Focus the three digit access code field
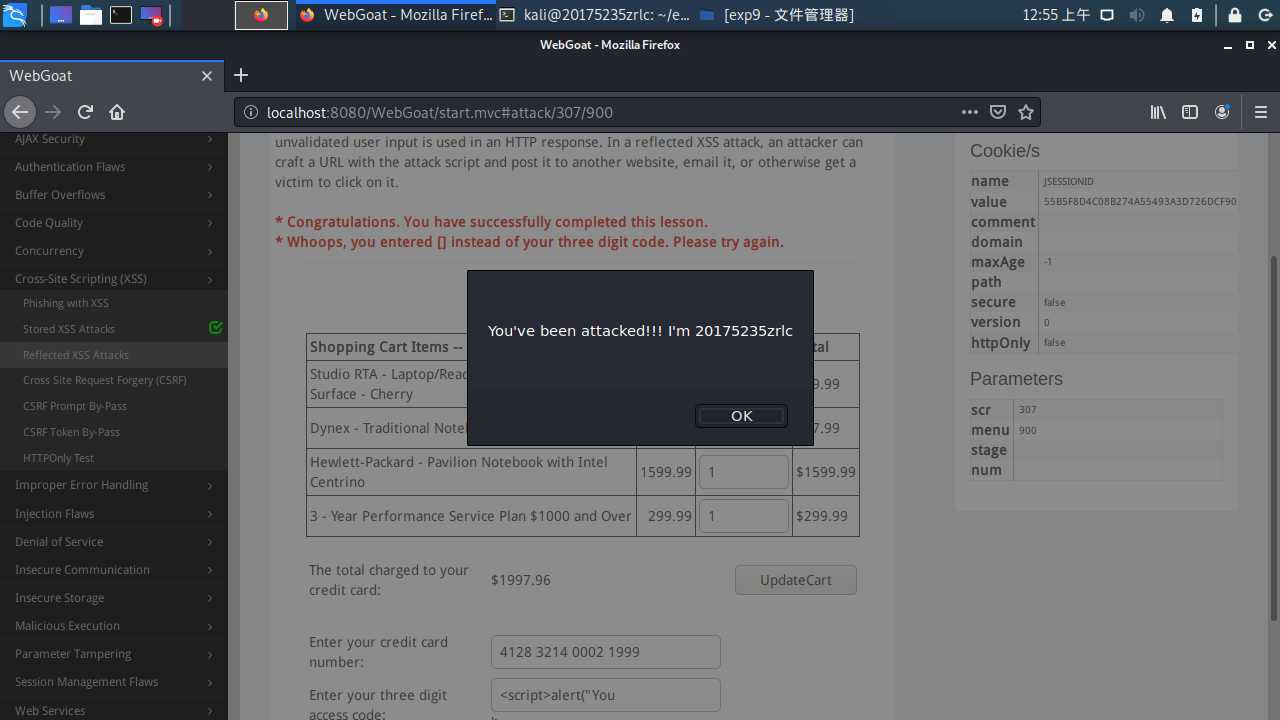Viewport: 1280px width, 720px height. tap(606, 695)
